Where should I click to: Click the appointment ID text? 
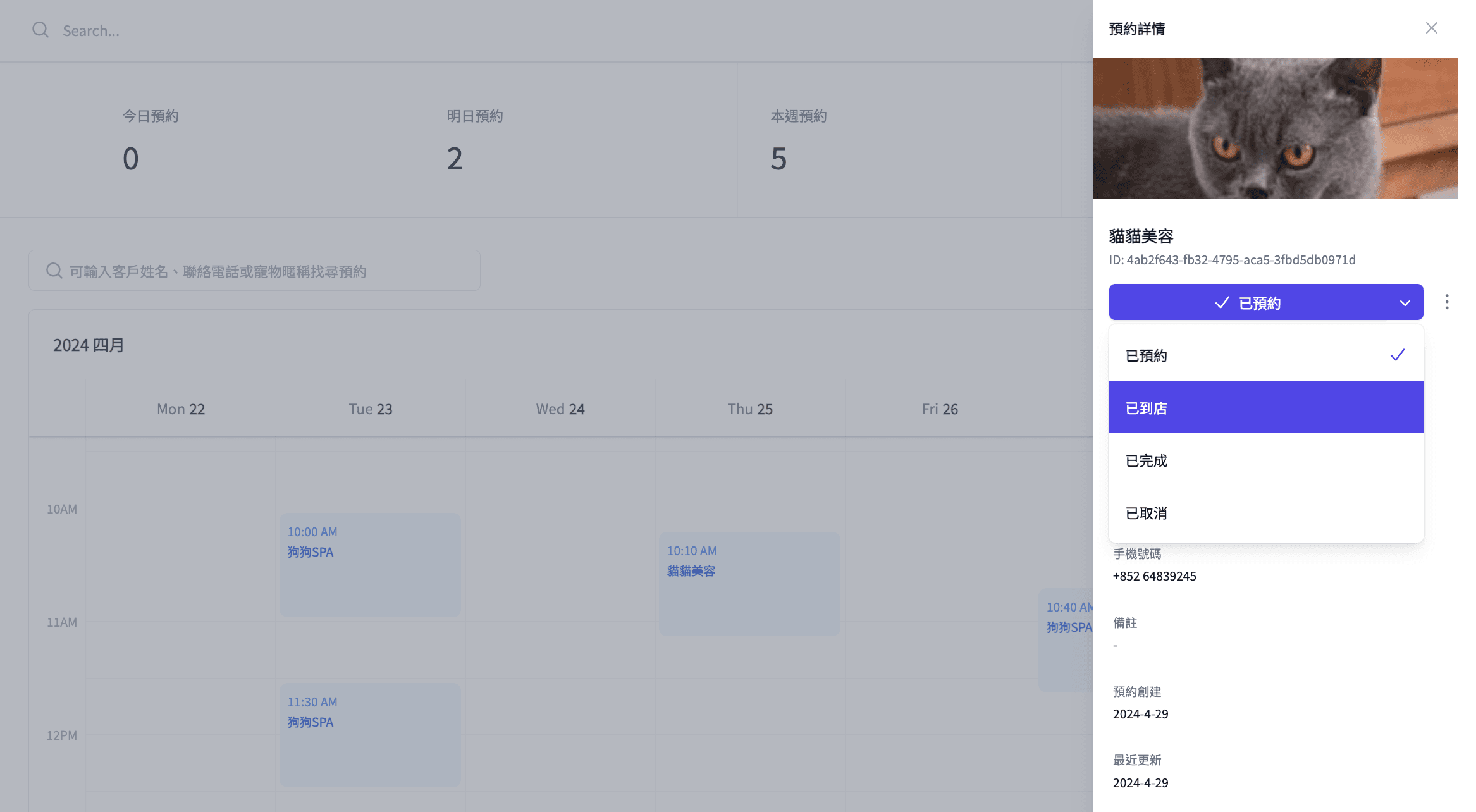point(1232,260)
